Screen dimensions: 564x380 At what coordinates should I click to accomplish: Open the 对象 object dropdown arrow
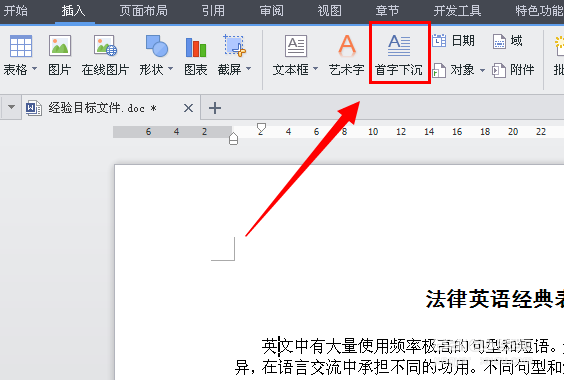click(x=482, y=70)
